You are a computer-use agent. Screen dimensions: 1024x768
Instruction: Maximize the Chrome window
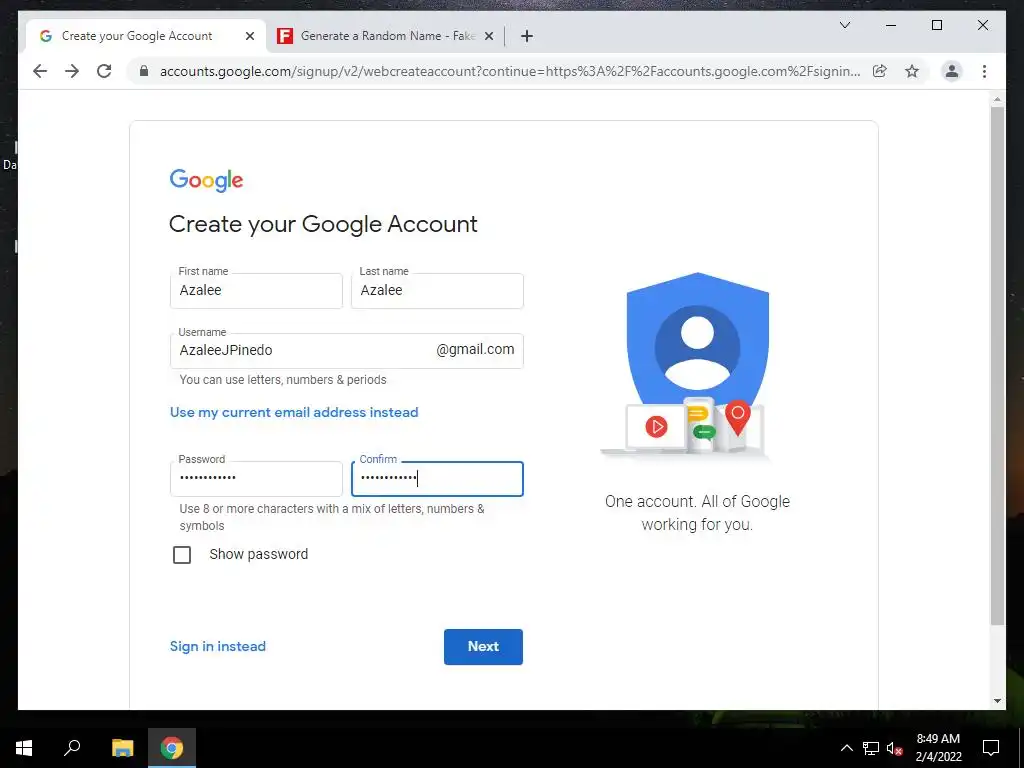936,25
